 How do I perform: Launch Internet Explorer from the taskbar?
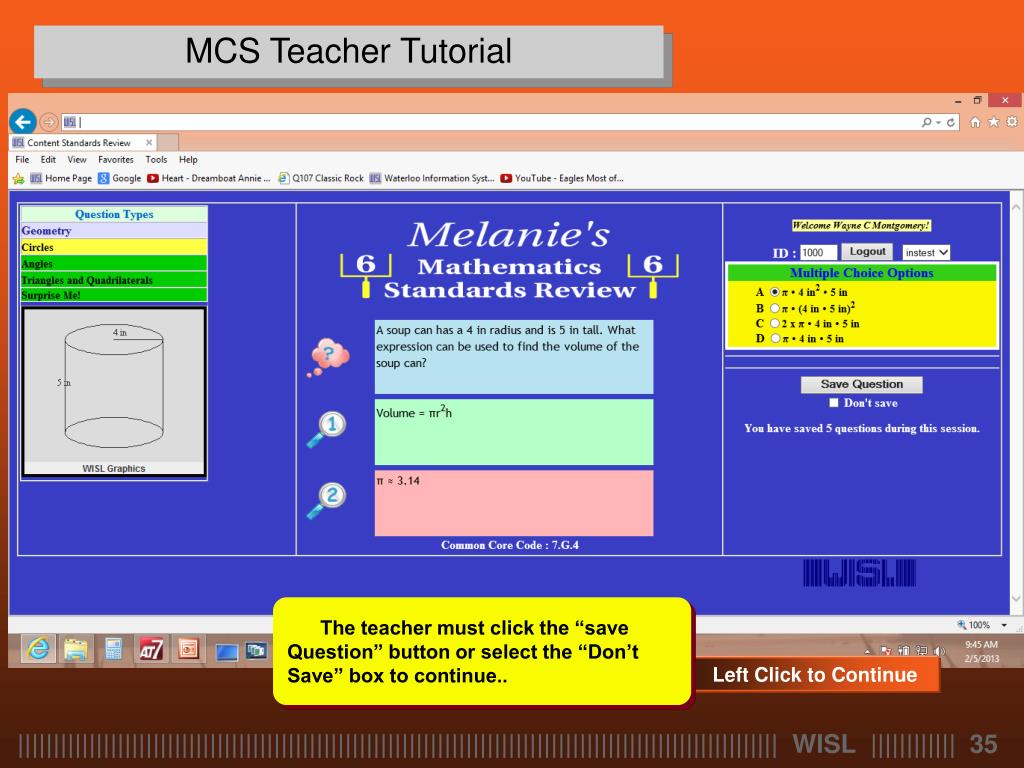(39, 648)
